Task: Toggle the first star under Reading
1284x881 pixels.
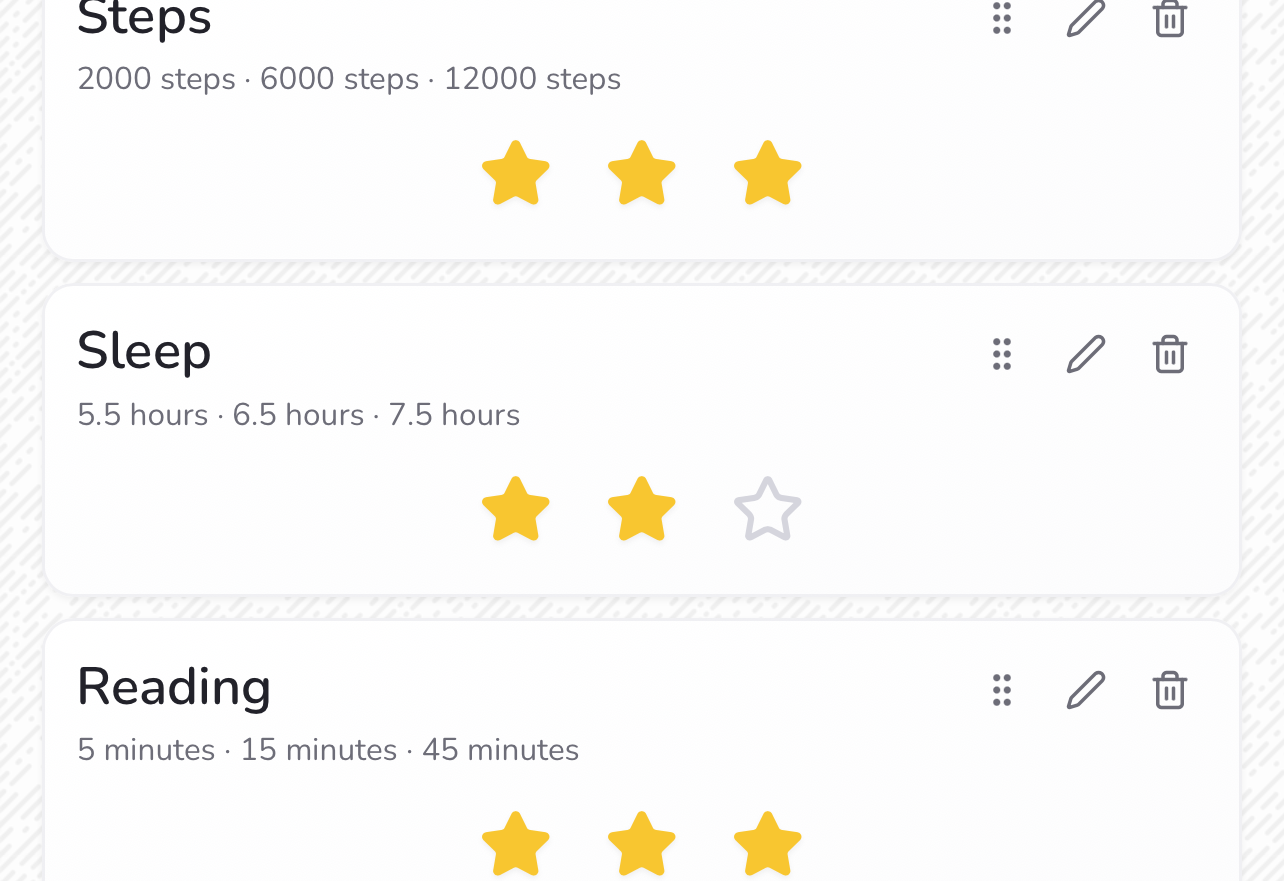Action: pyautogui.click(x=516, y=845)
